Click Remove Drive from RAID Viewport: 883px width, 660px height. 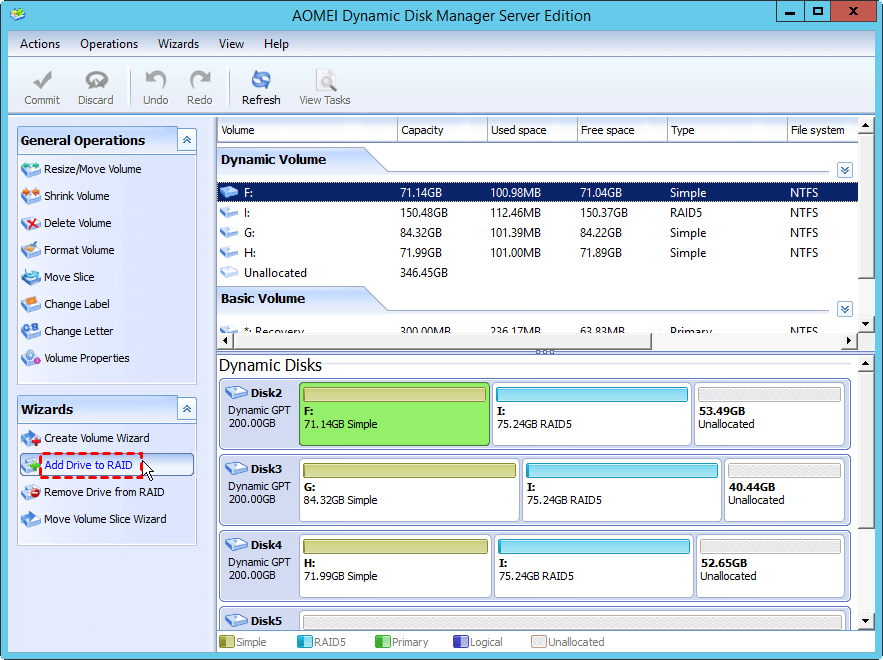point(104,492)
